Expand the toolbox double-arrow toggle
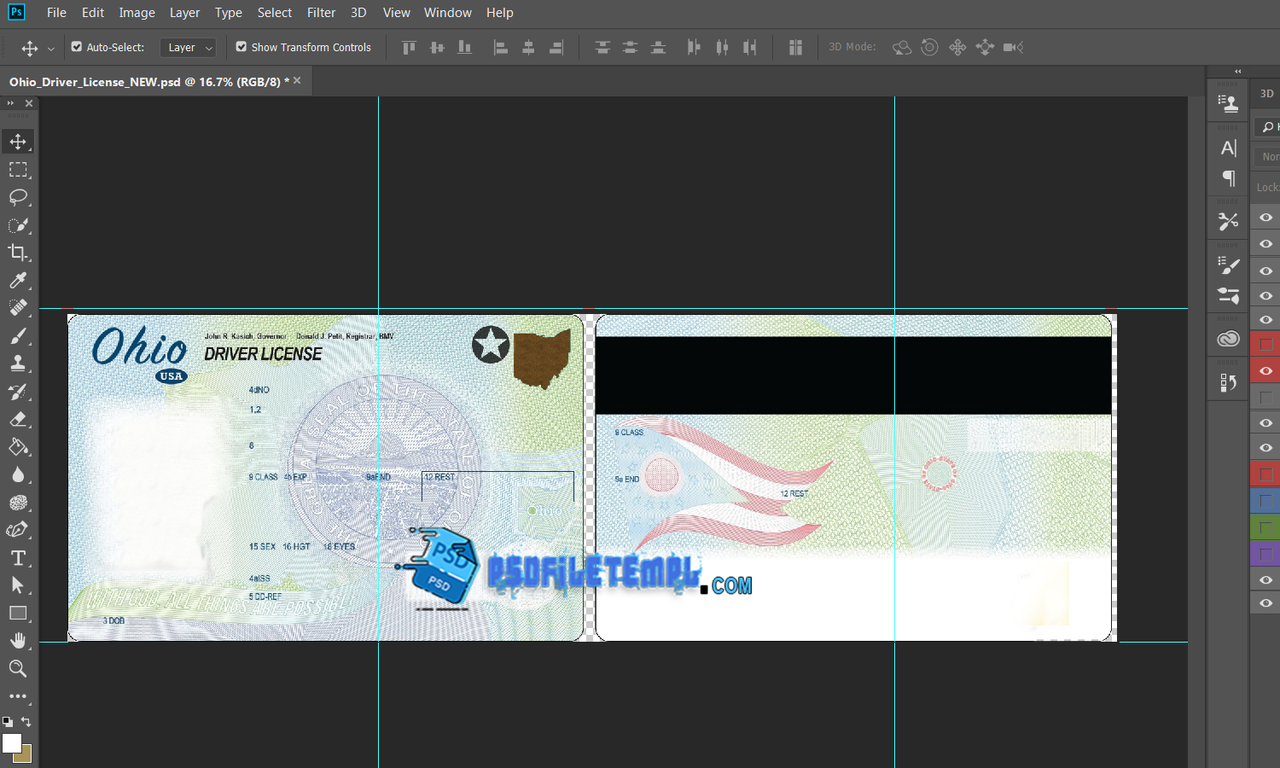 tap(11, 103)
